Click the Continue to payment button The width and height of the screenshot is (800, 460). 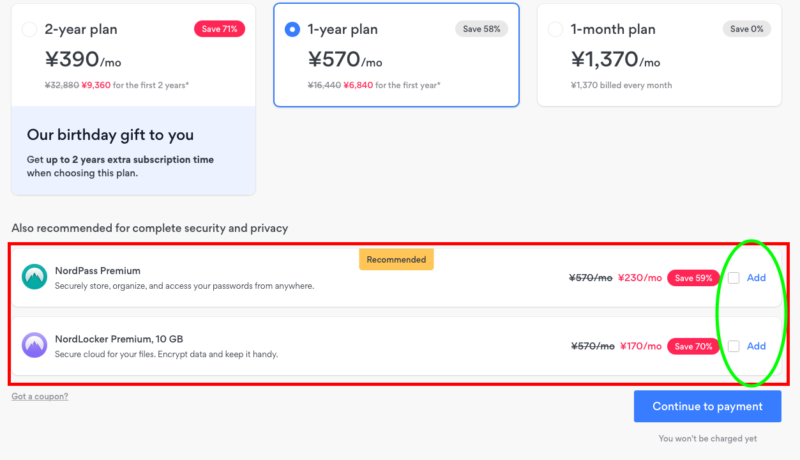point(707,406)
